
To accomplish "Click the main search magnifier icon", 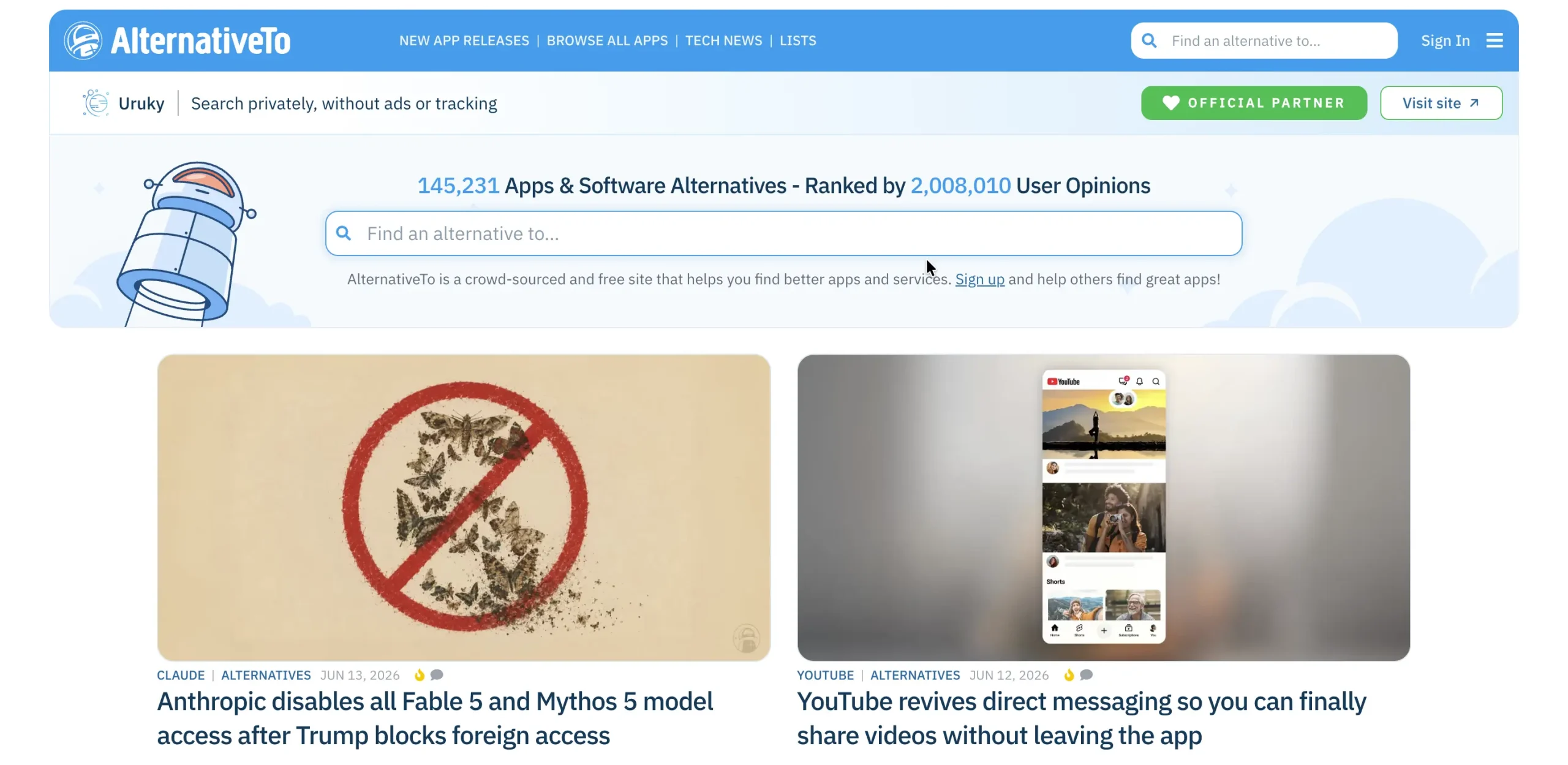I will 344,233.
